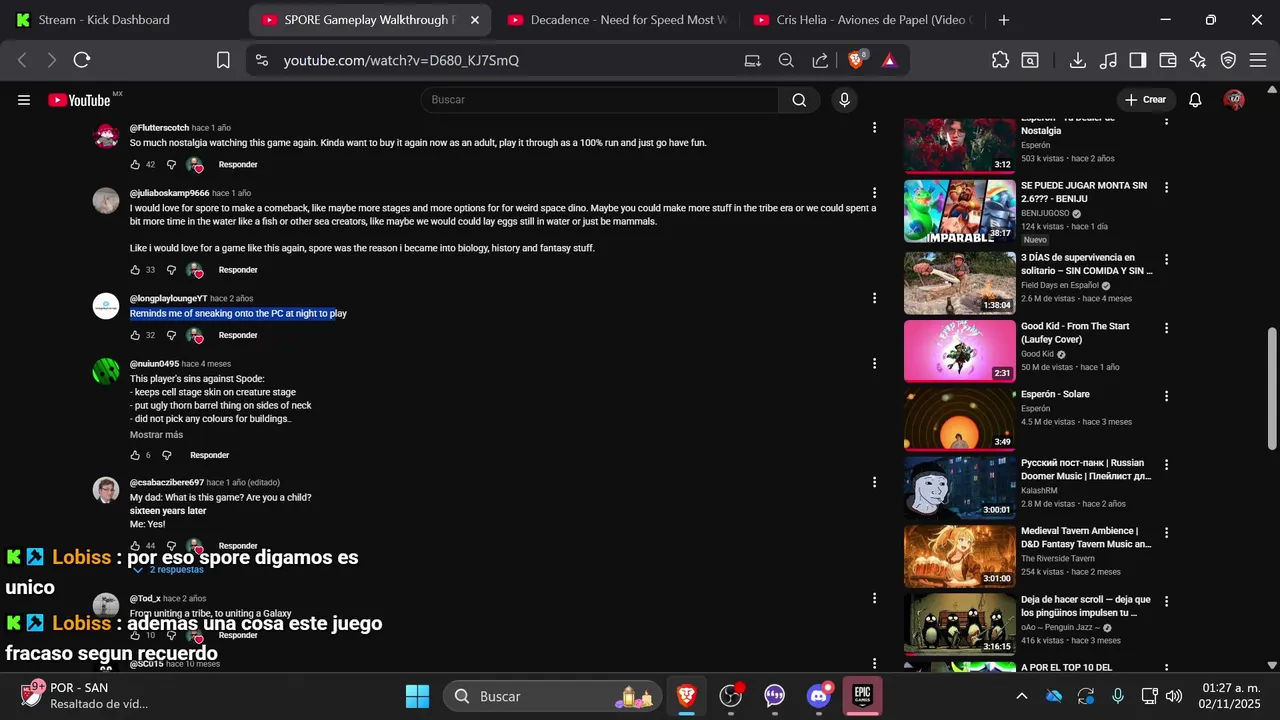Viewport: 1280px width, 720px height.
Task: Open the @nuiun0495 channel link
Action: pyautogui.click(x=154, y=364)
